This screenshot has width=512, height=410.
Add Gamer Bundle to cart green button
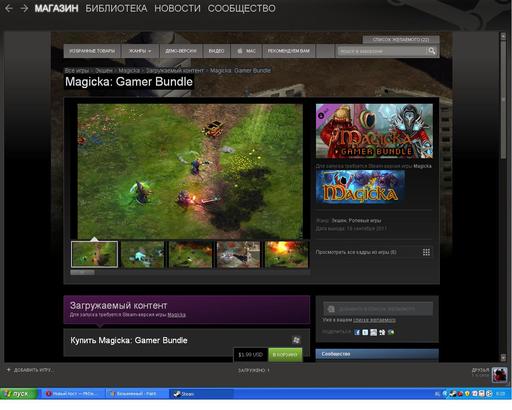pyautogui.click(x=285, y=355)
